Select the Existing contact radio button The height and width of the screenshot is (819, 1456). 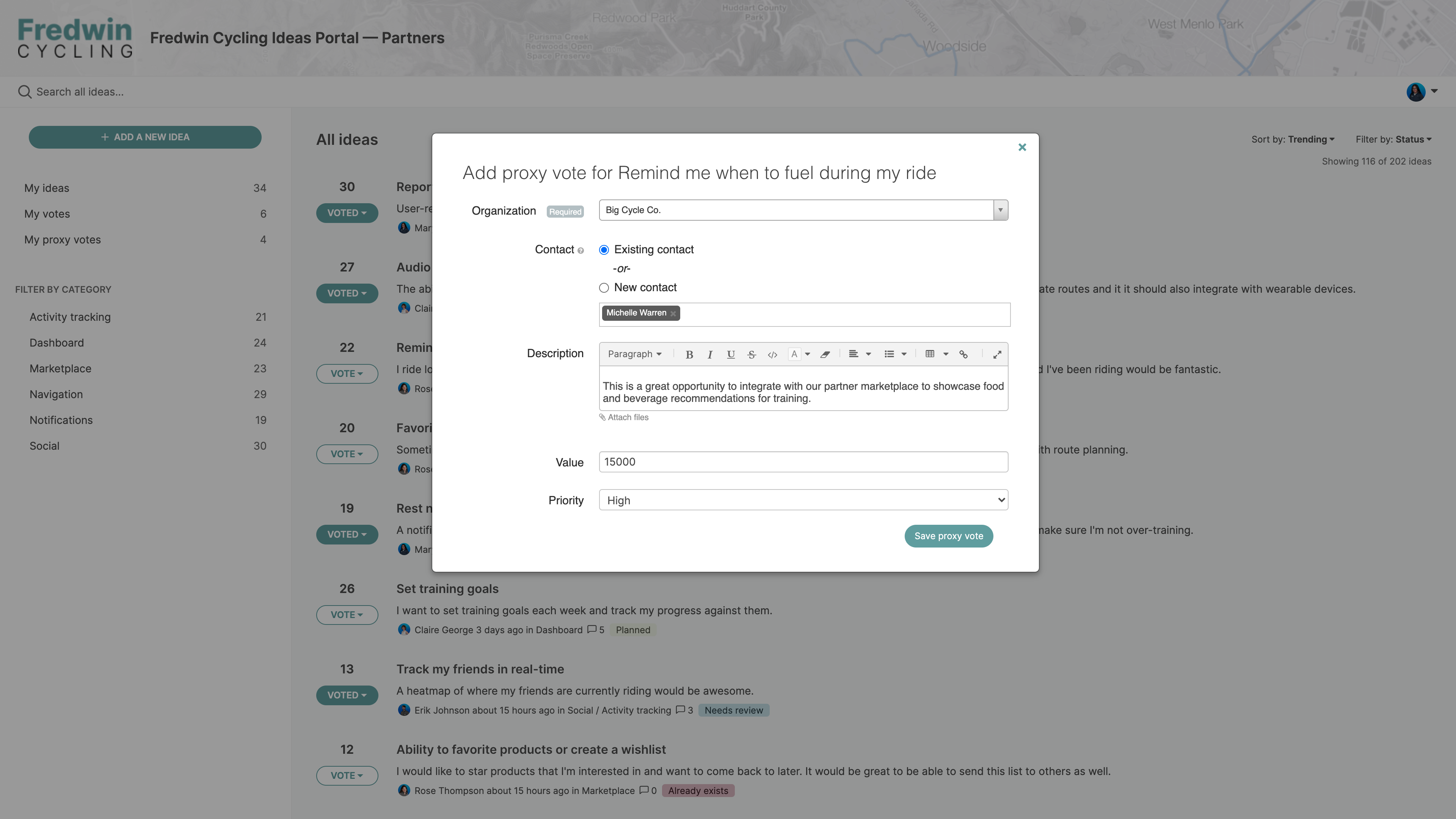click(604, 250)
